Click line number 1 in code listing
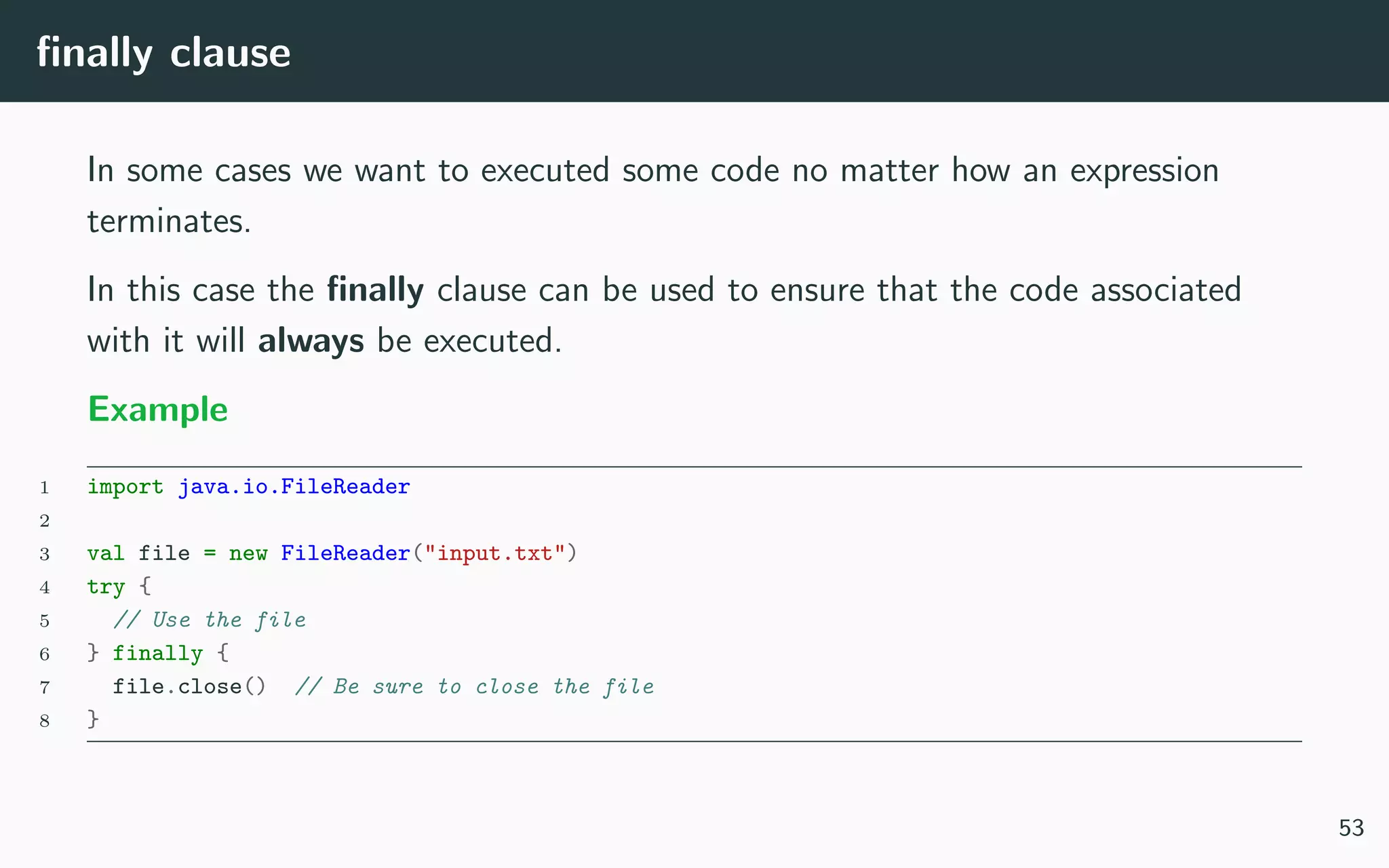Viewport: 1389px width, 868px height. [45, 488]
